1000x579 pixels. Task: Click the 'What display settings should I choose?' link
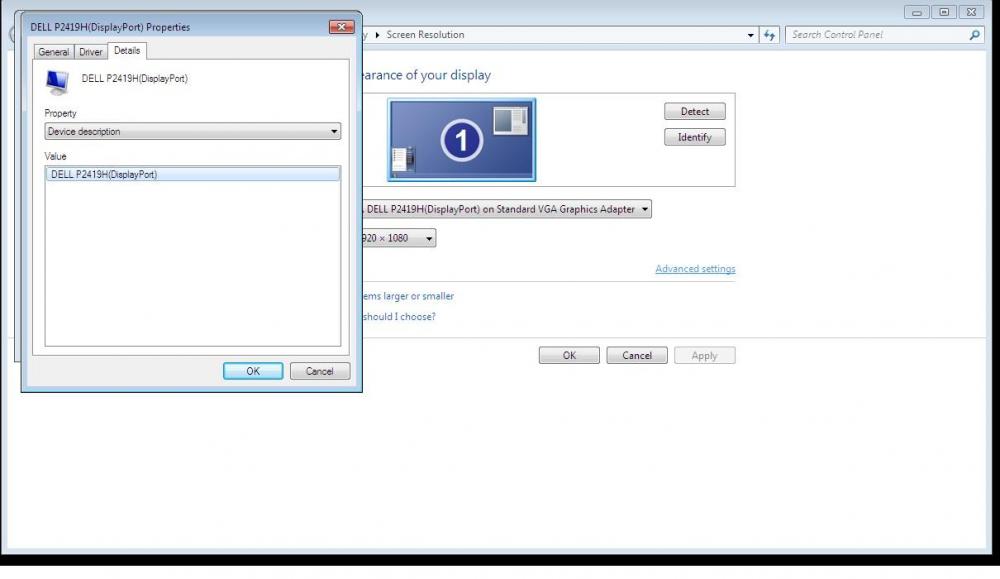click(399, 317)
